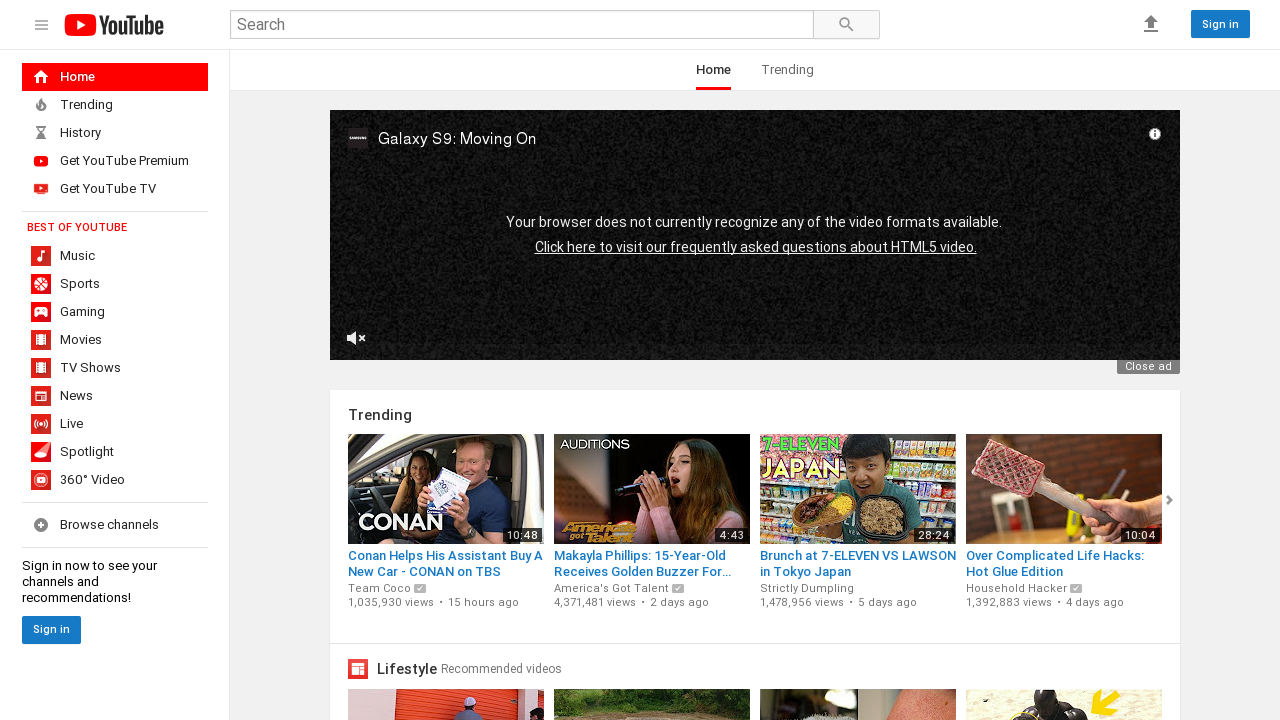
Task: Open the Sports channel
Action: tap(115, 284)
